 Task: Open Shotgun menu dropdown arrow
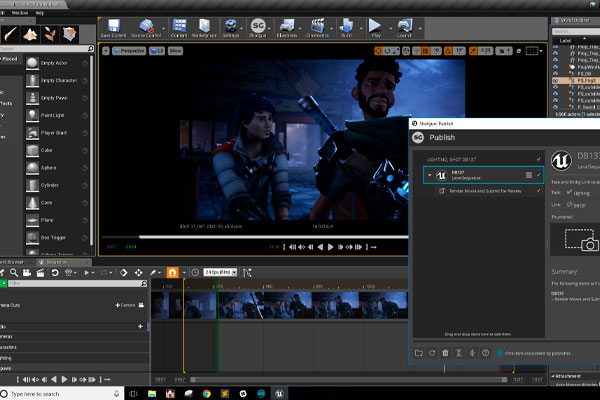point(269,29)
